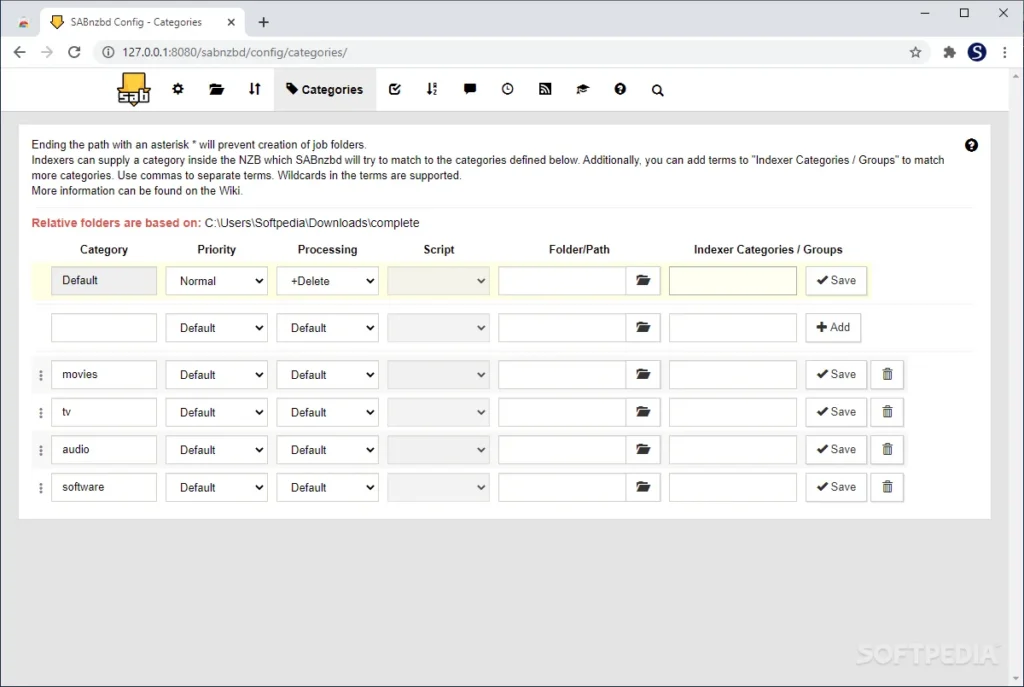Open Servers up-down arrows icon
The width and height of the screenshot is (1024, 687).
point(255,89)
